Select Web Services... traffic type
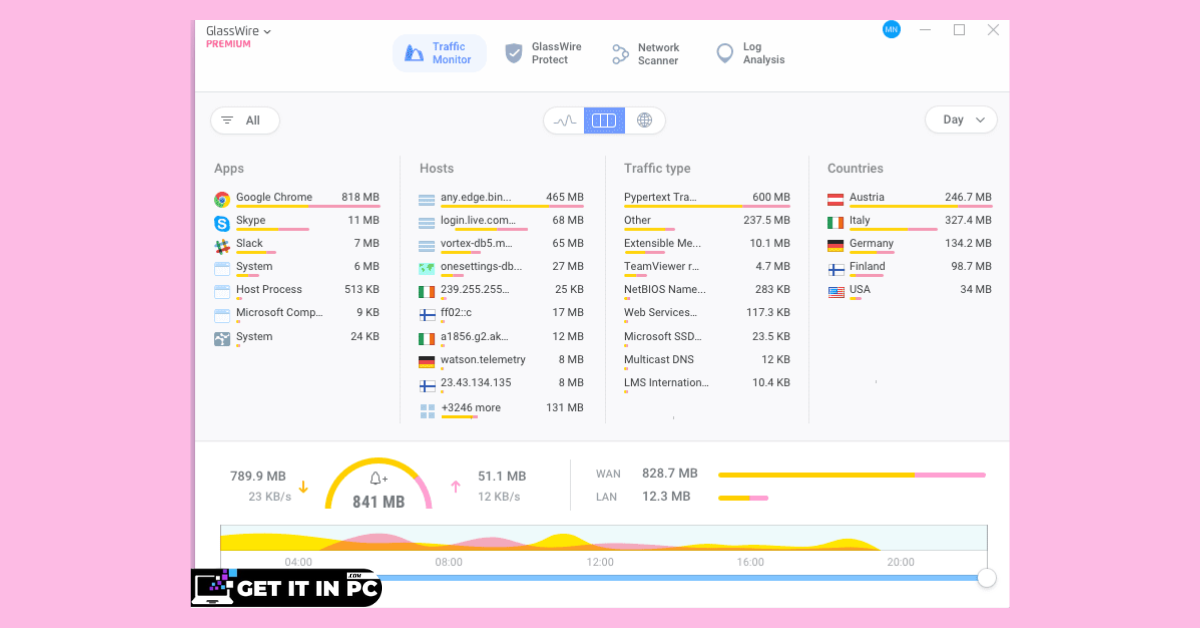1200x628 pixels. coord(707,313)
